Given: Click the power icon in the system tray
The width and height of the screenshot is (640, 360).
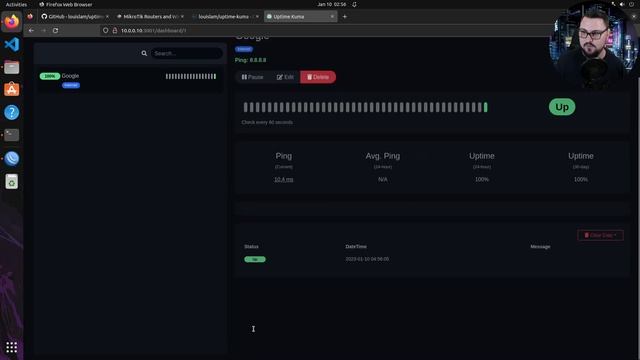Looking at the screenshot, I should [x=631, y=4].
